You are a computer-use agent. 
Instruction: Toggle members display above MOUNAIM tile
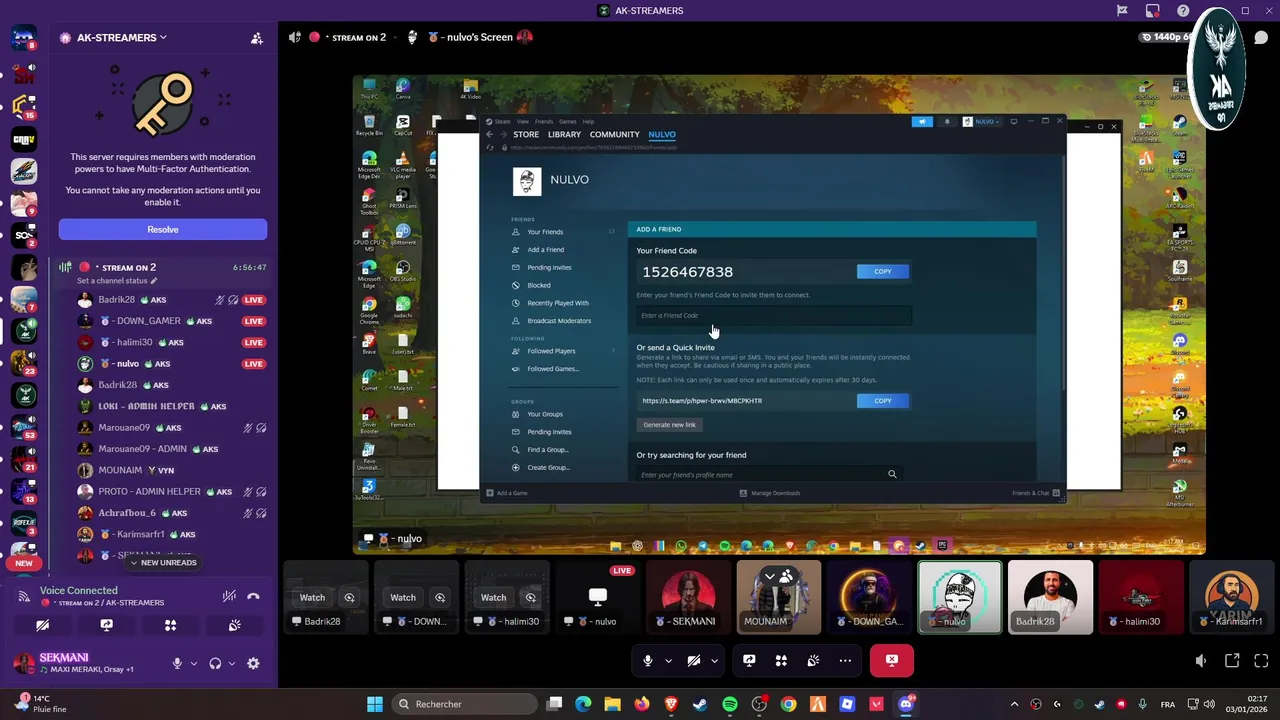click(778, 576)
